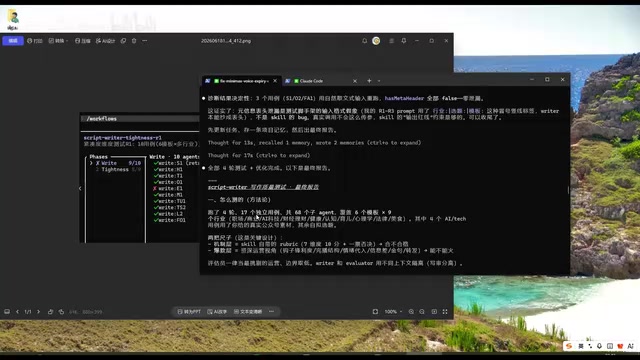Rotate image left icon in bottom bar
640x360 pixels.
[x=50, y=311]
